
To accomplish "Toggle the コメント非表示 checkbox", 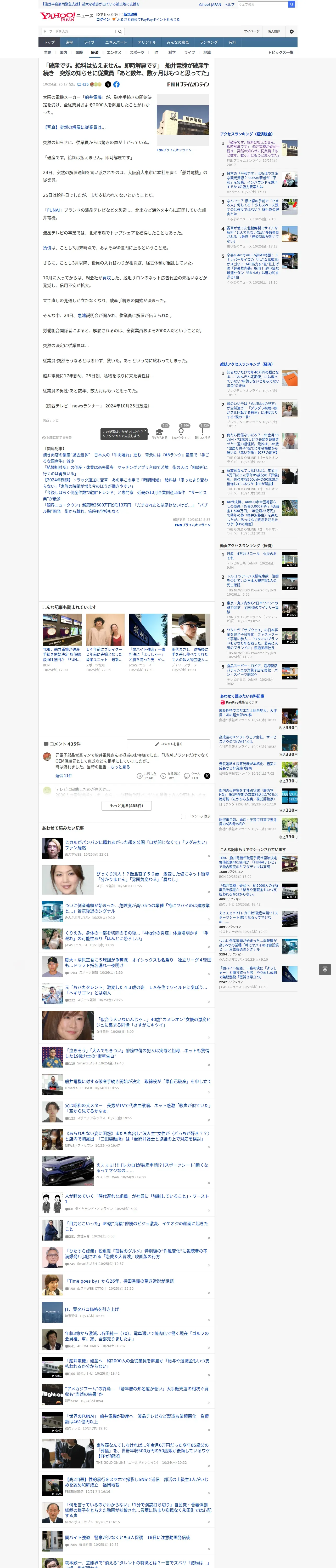I will point(183,816).
